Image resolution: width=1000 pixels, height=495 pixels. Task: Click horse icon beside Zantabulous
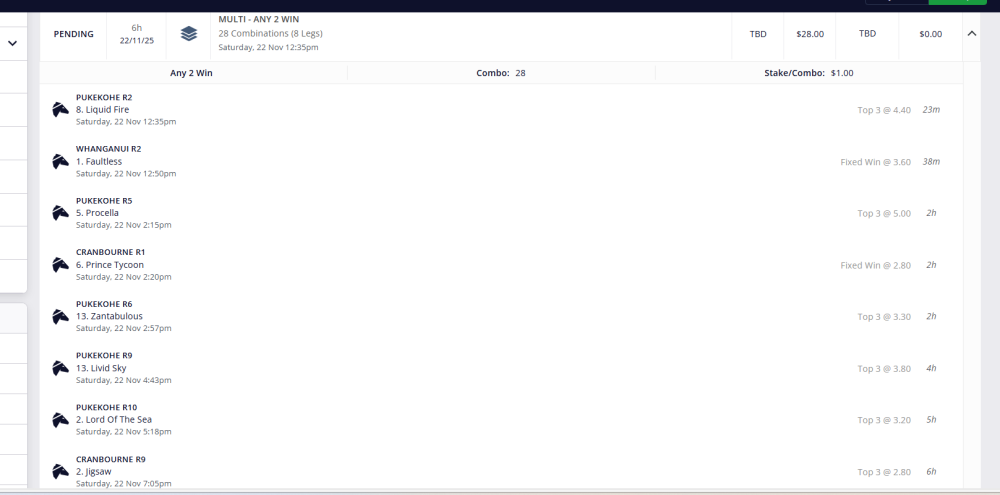[x=61, y=316]
